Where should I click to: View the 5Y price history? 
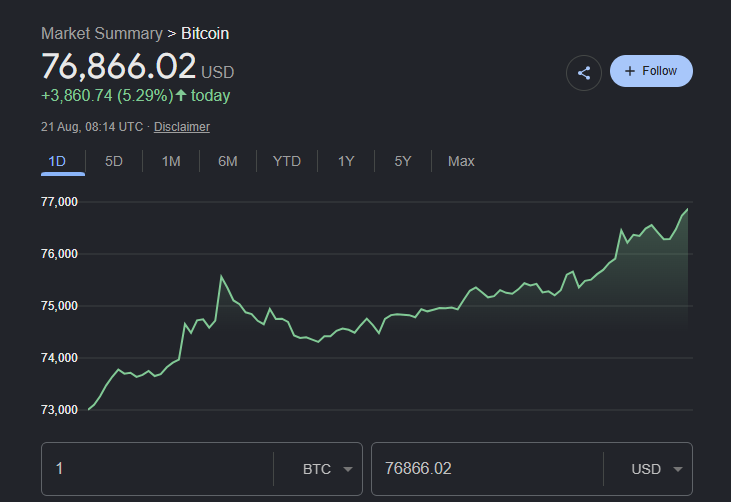[403, 161]
